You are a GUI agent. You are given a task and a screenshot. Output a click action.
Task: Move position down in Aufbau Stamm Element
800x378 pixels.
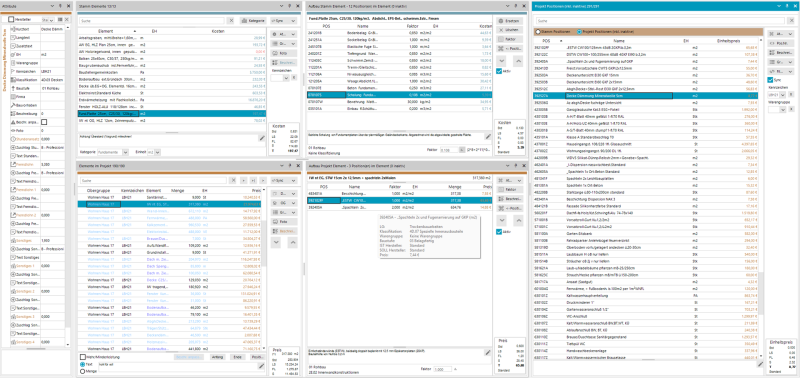tap(502, 61)
